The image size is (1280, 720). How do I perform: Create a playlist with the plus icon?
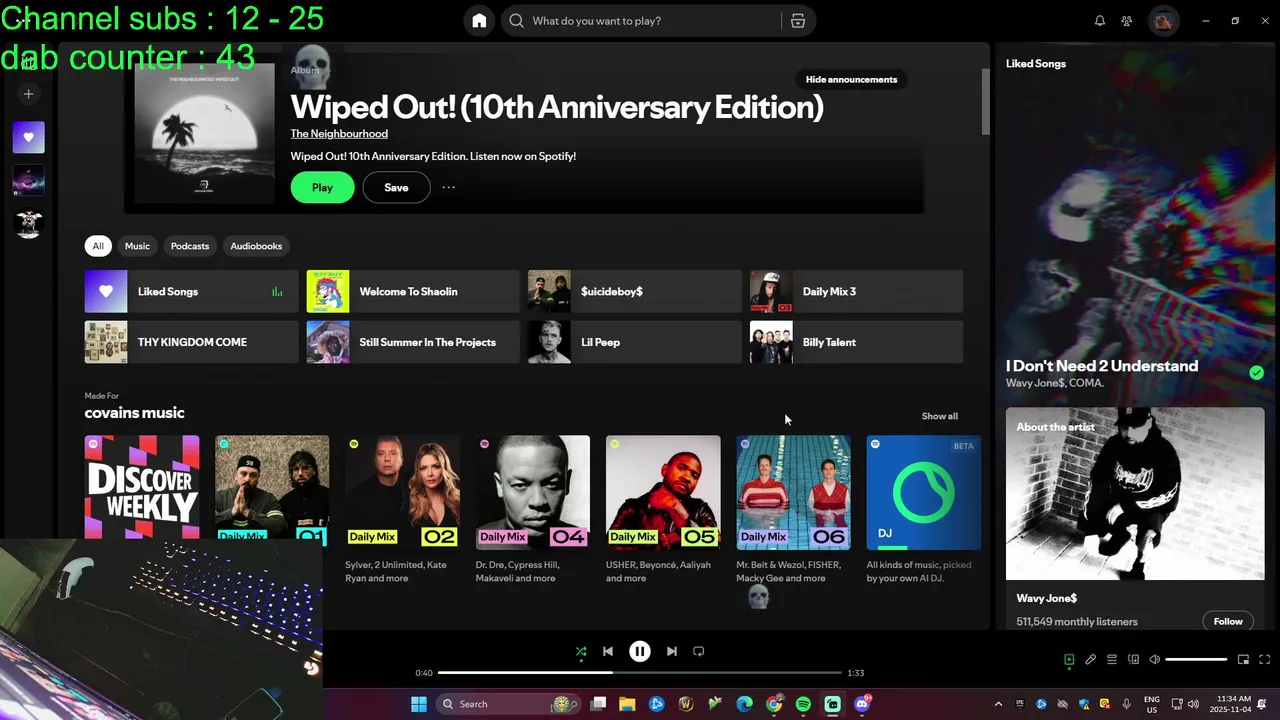[x=29, y=94]
